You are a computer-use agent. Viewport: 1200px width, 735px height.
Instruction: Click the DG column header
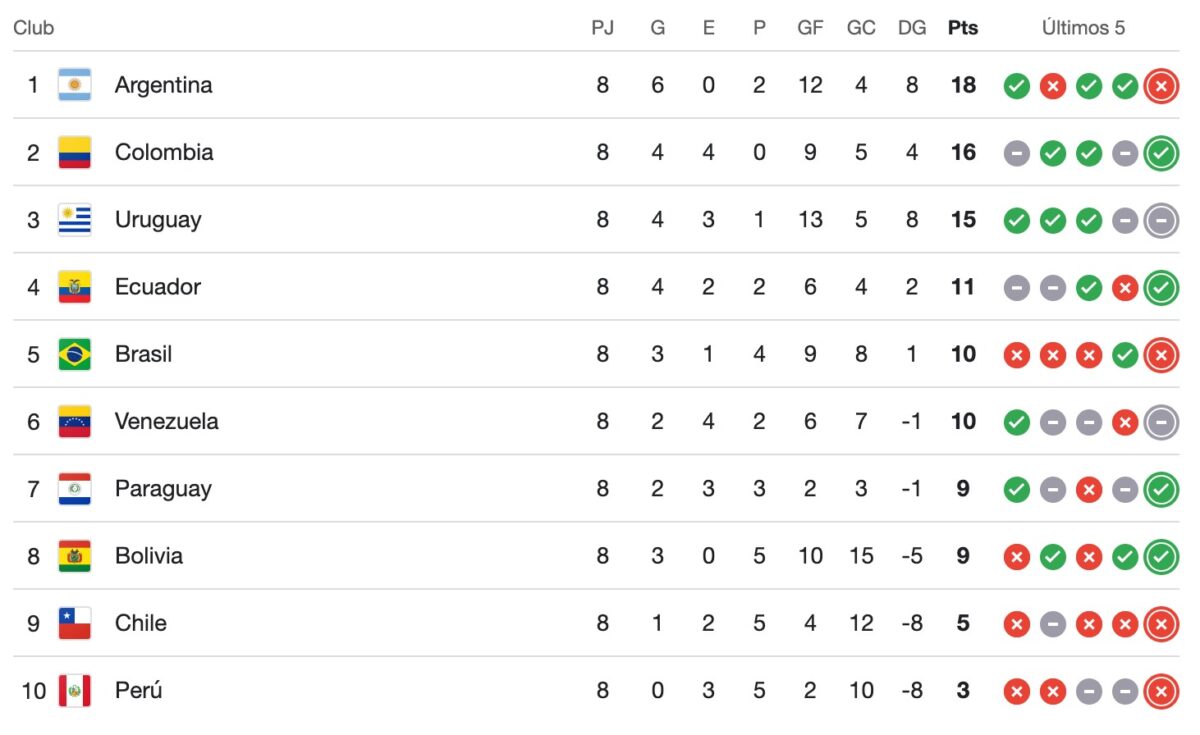(912, 28)
